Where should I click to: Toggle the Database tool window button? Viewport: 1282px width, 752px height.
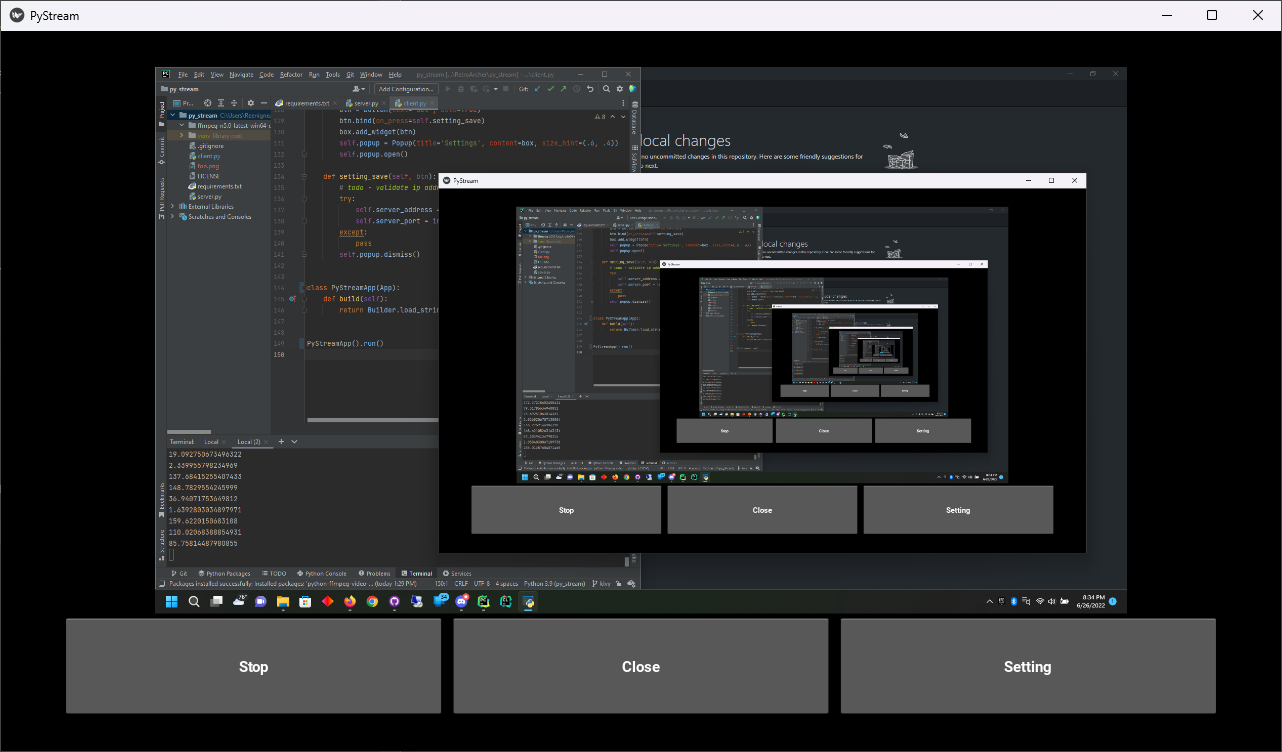pyautogui.click(x=634, y=118)
